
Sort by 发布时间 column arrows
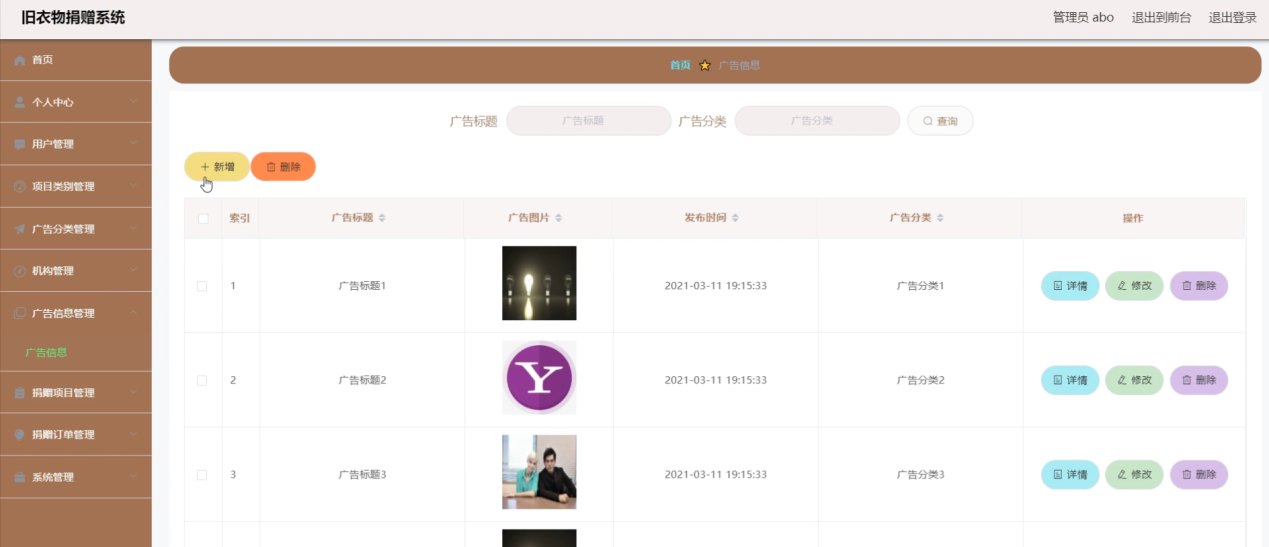point(736,218)
